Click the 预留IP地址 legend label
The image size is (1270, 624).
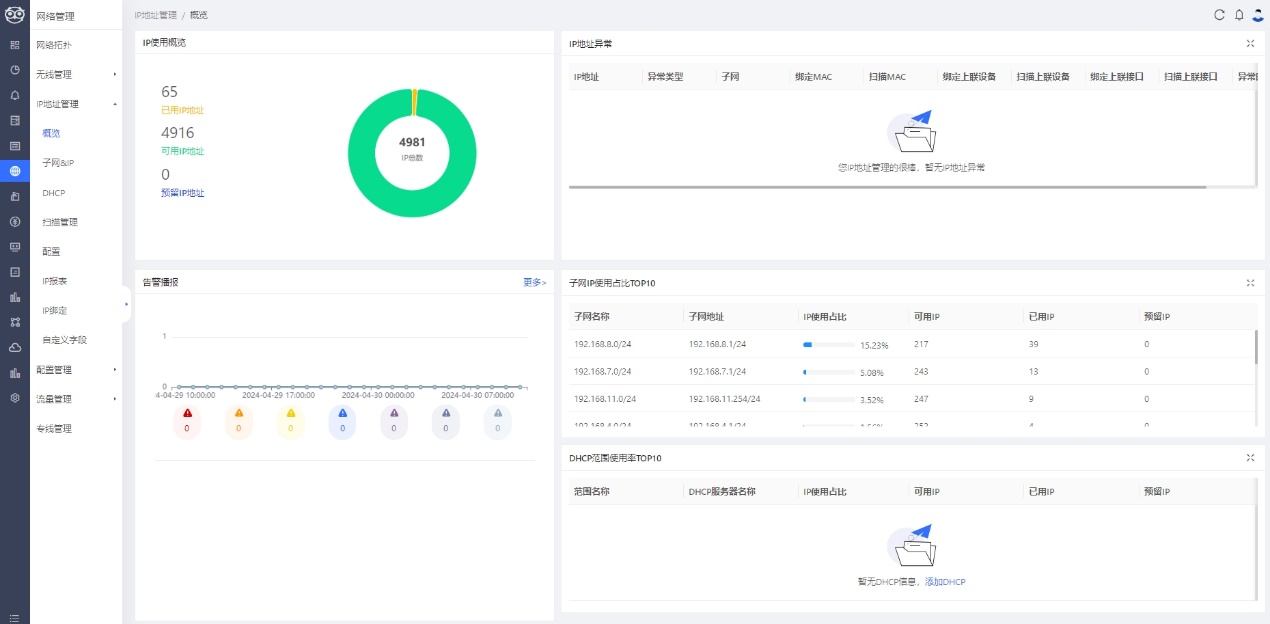click(182, 193)
